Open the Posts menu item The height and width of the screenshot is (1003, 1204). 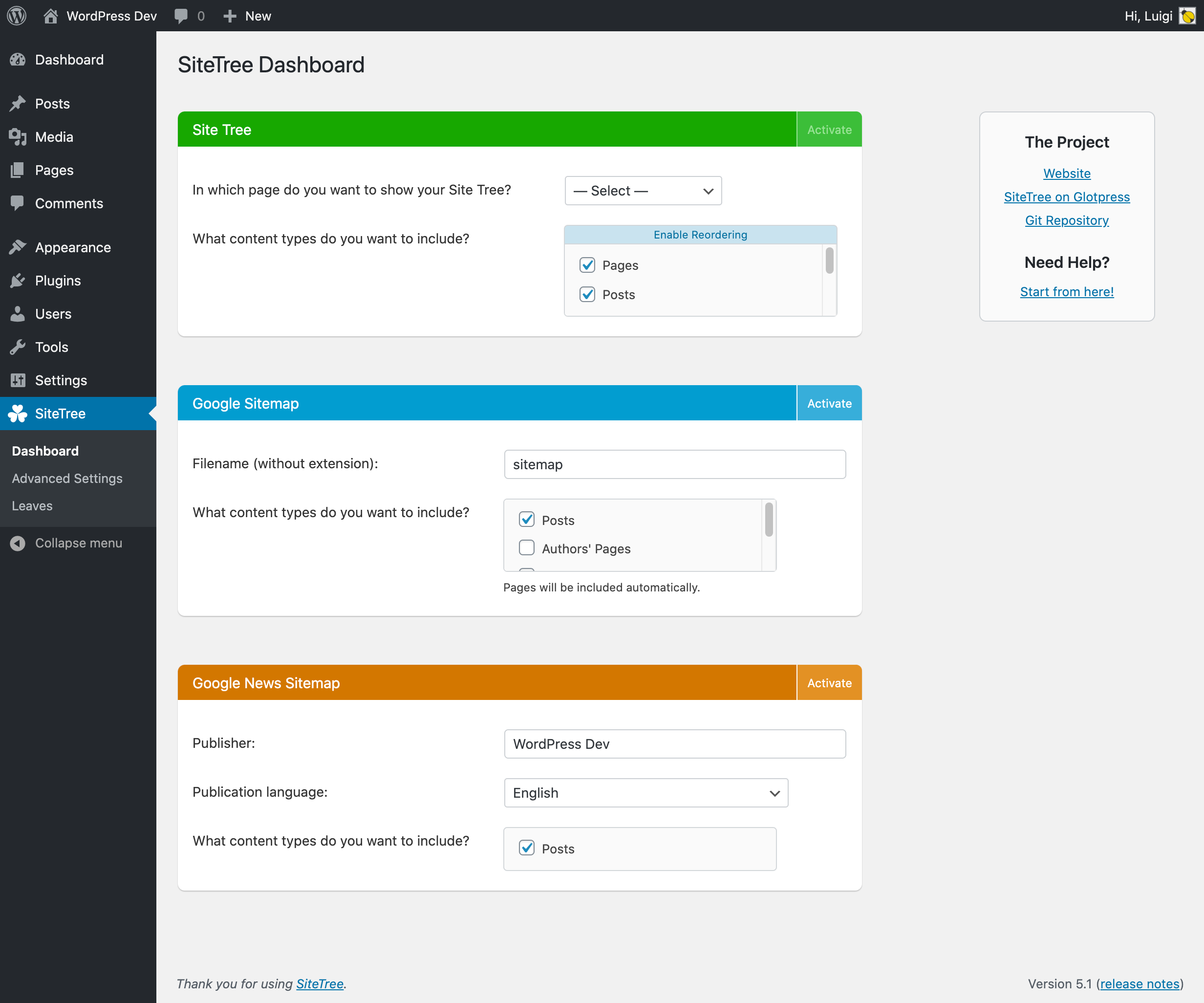78,104
